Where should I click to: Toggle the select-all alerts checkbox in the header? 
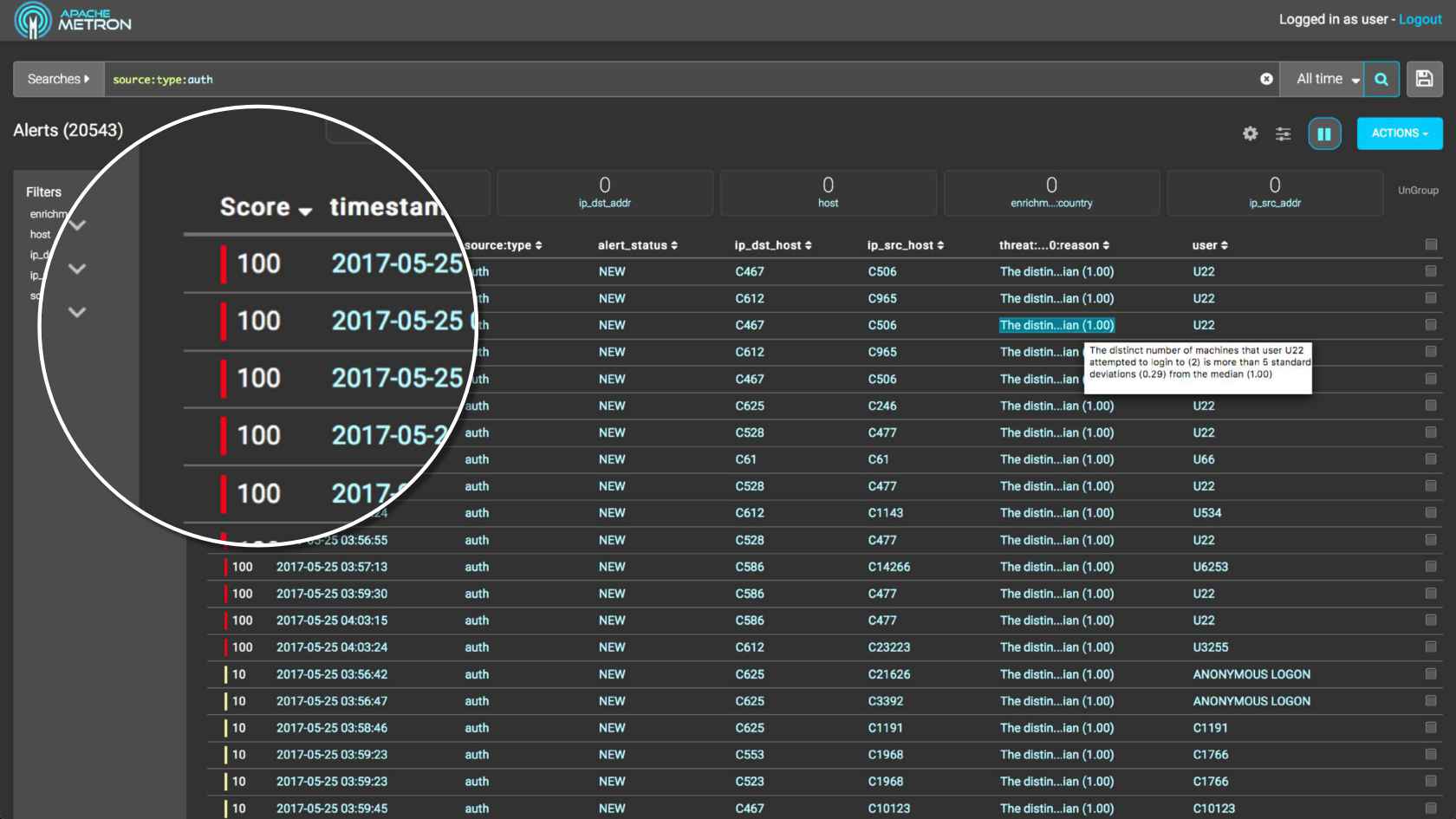tap(1431, 245)
